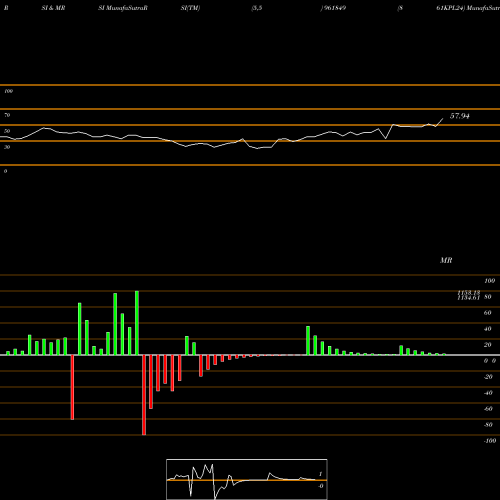This screenshot has width=500, height=500.
Task: Click the 50 label on RSI axis
Action: pyautogui.click(x=7, y=131)
